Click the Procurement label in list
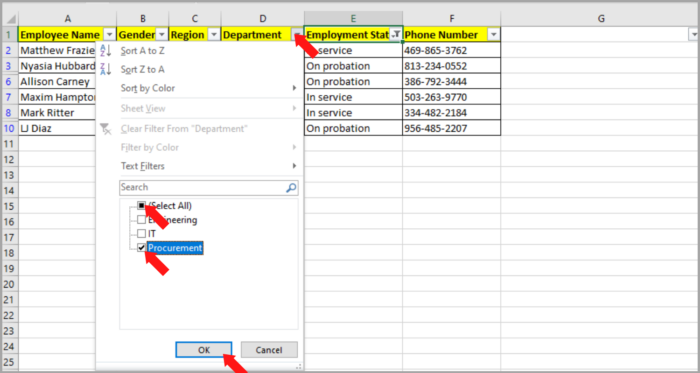The height and width of the screenshot is (373, 700). coord(175,248)
